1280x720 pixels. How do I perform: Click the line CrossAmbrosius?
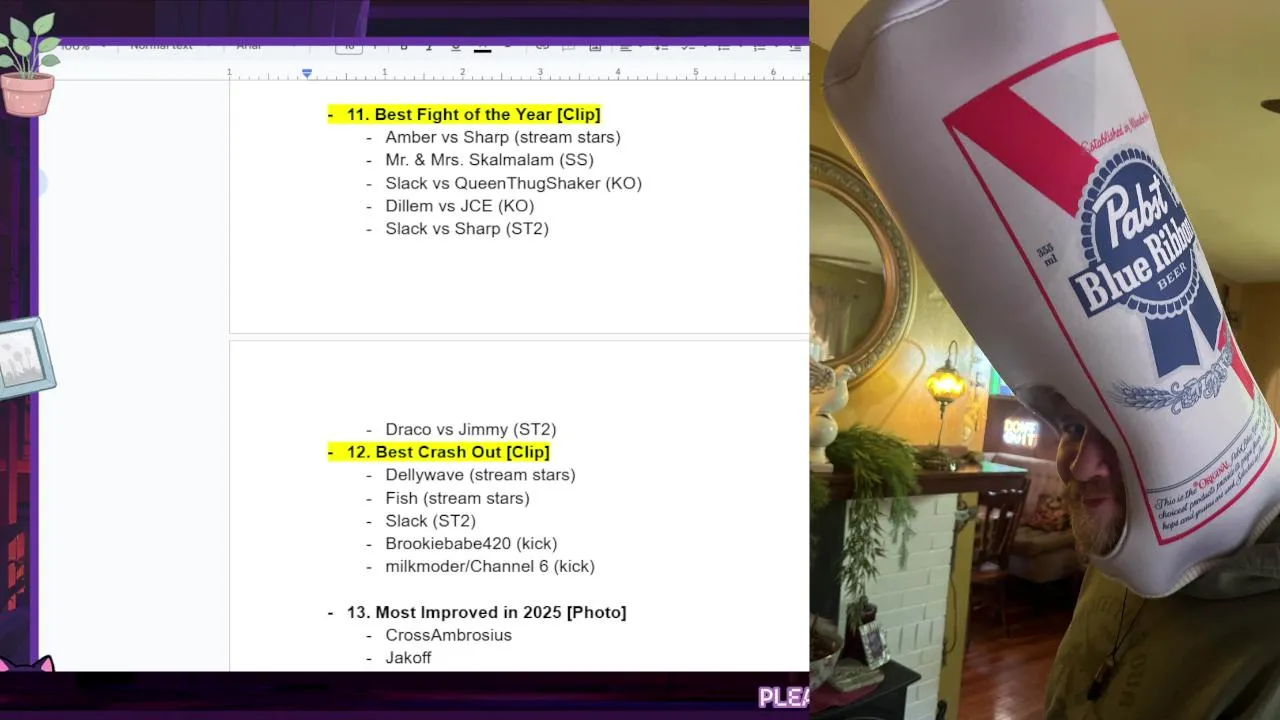[x=448, y=635]
